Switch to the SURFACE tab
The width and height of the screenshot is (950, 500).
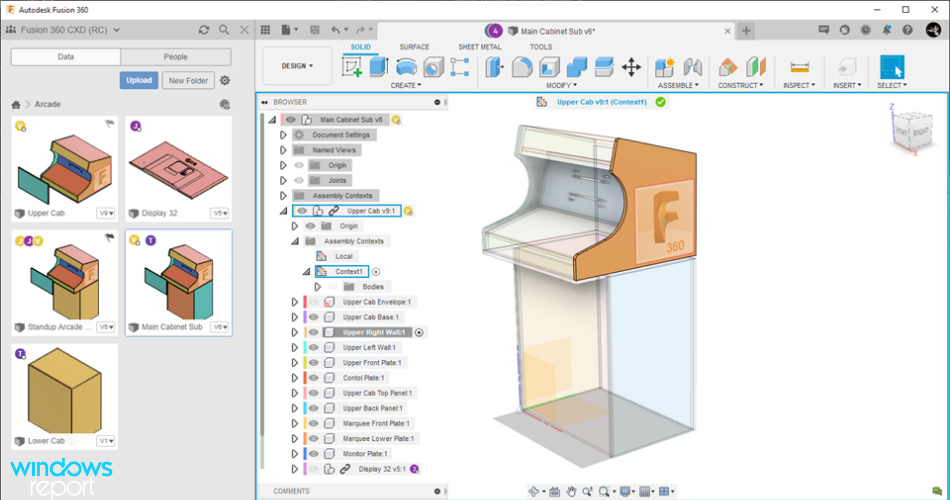point(414,47)
